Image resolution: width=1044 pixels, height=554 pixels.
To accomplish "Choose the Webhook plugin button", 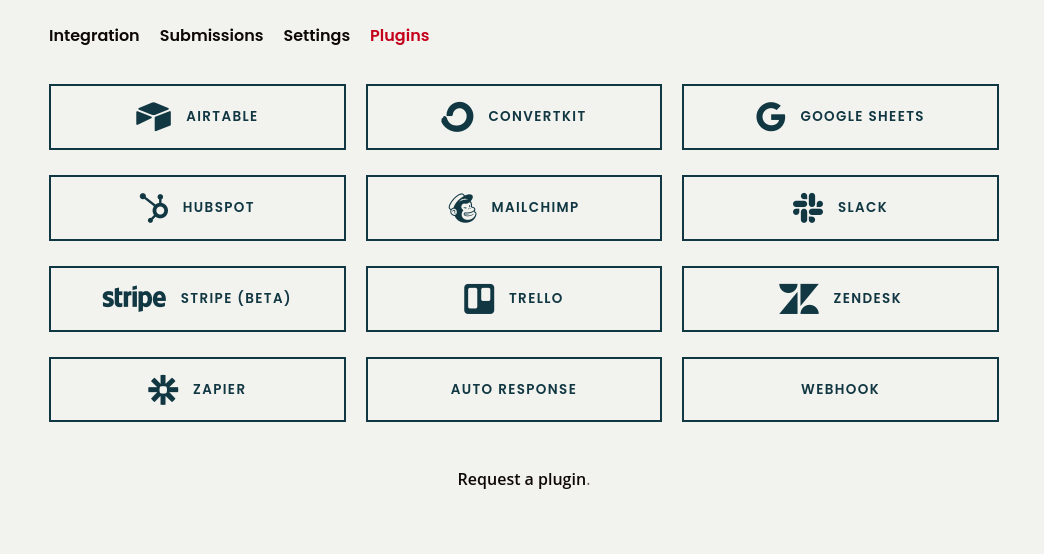I will 840,390.
